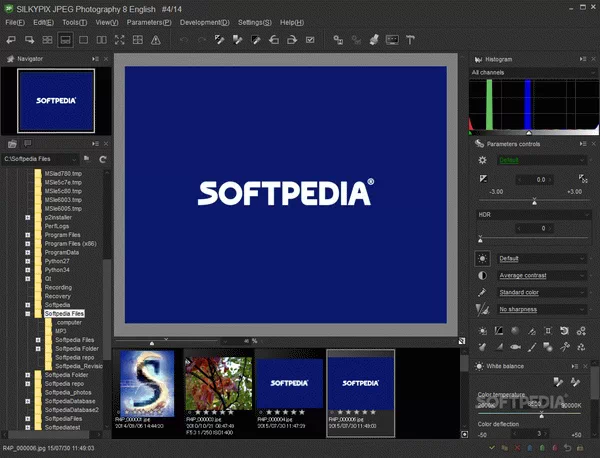Collapse the Softpedia Files tree folder
600x458 pixels.
28,314
